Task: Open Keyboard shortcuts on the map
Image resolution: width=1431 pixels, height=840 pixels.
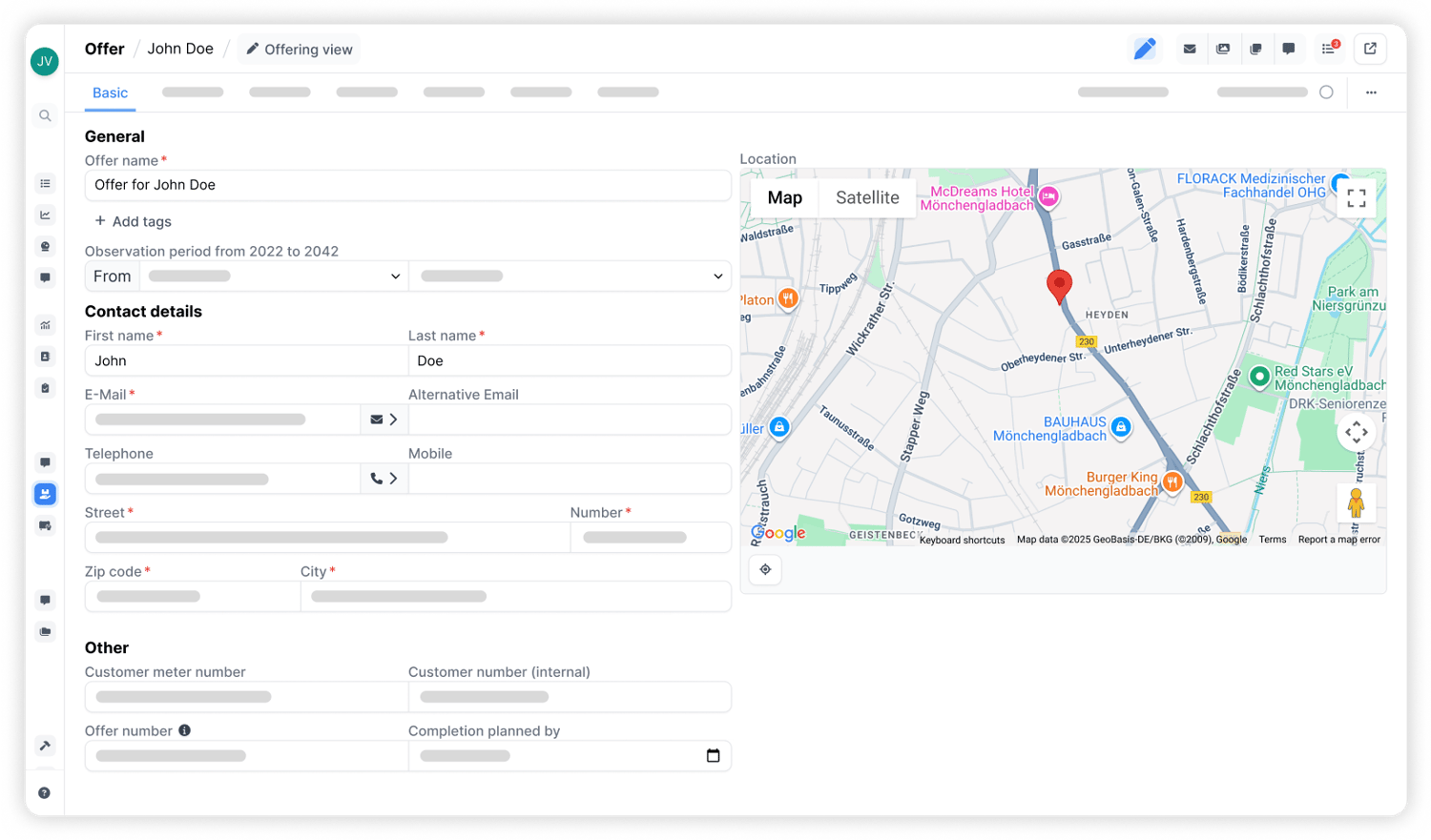Action: click(x=962, y=540)
